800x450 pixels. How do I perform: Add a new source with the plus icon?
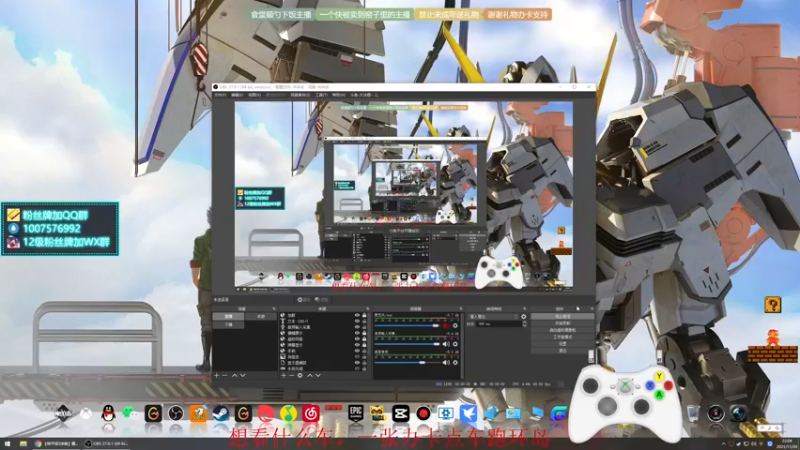284,376
